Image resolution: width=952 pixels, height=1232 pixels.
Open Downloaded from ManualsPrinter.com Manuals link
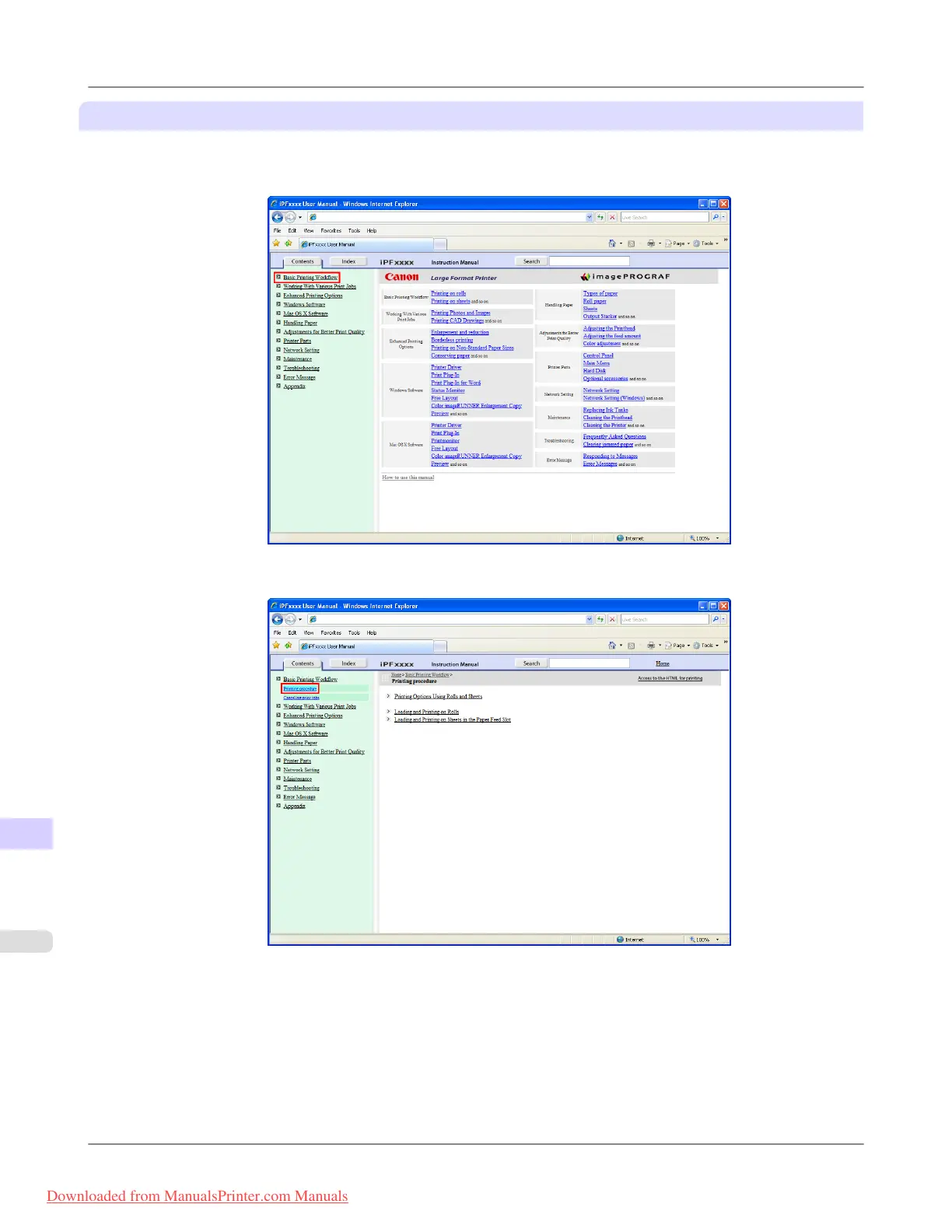coord(198,1196)
